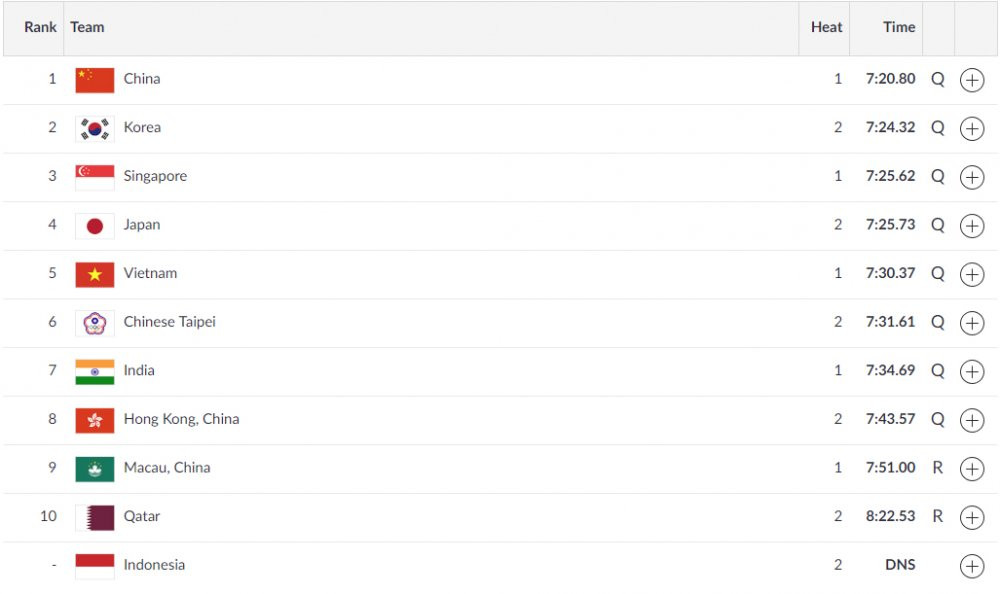
Task: Open Macau, China row plus expander
Action: [971, 469]
